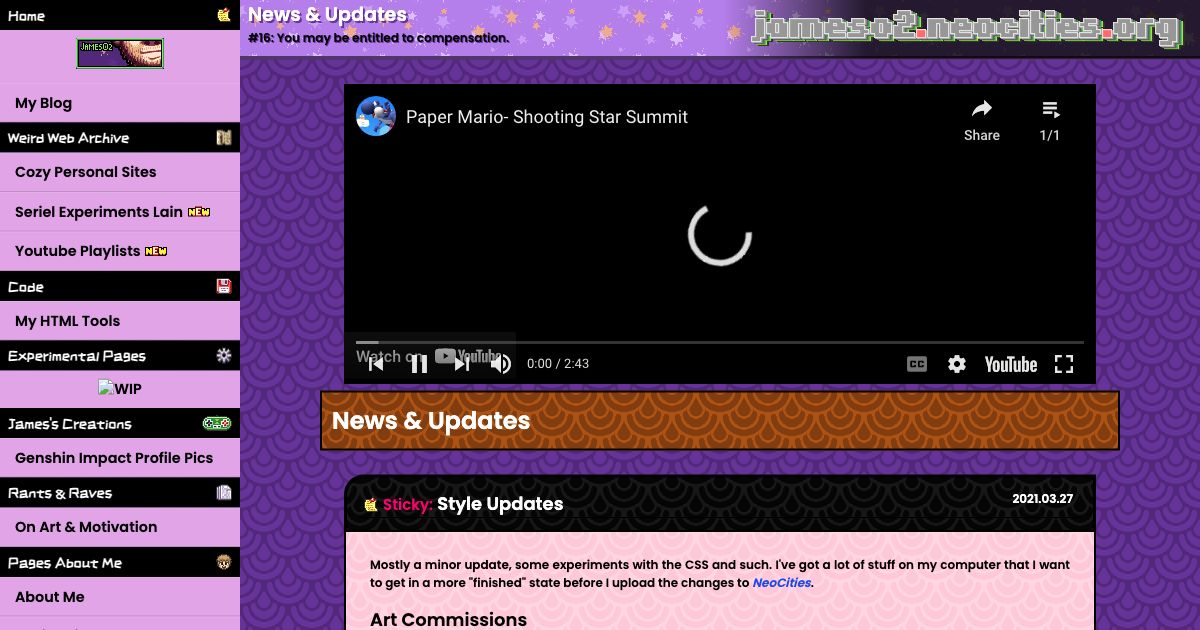Select the snowflake icon beside Experimental Pages
This screenshot has height=630, width=1200.
pos(224,355)
